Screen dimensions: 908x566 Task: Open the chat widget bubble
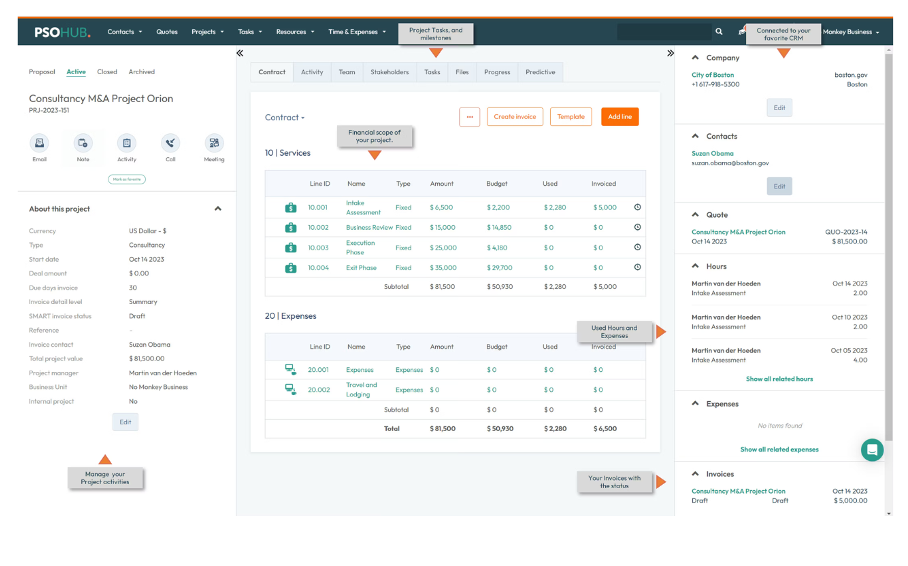click(872, 450)
